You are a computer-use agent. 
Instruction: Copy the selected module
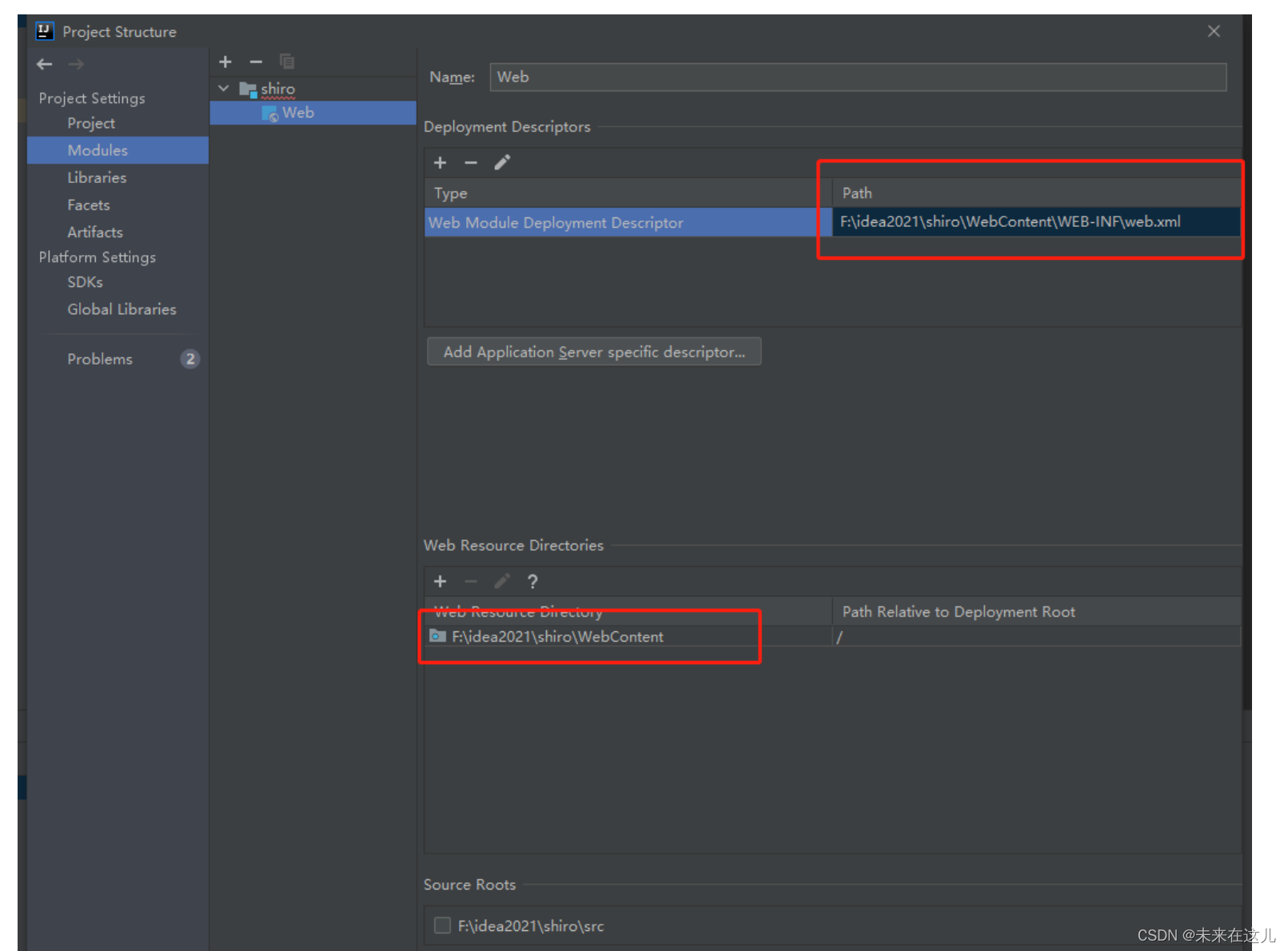(x=287, y=62)
